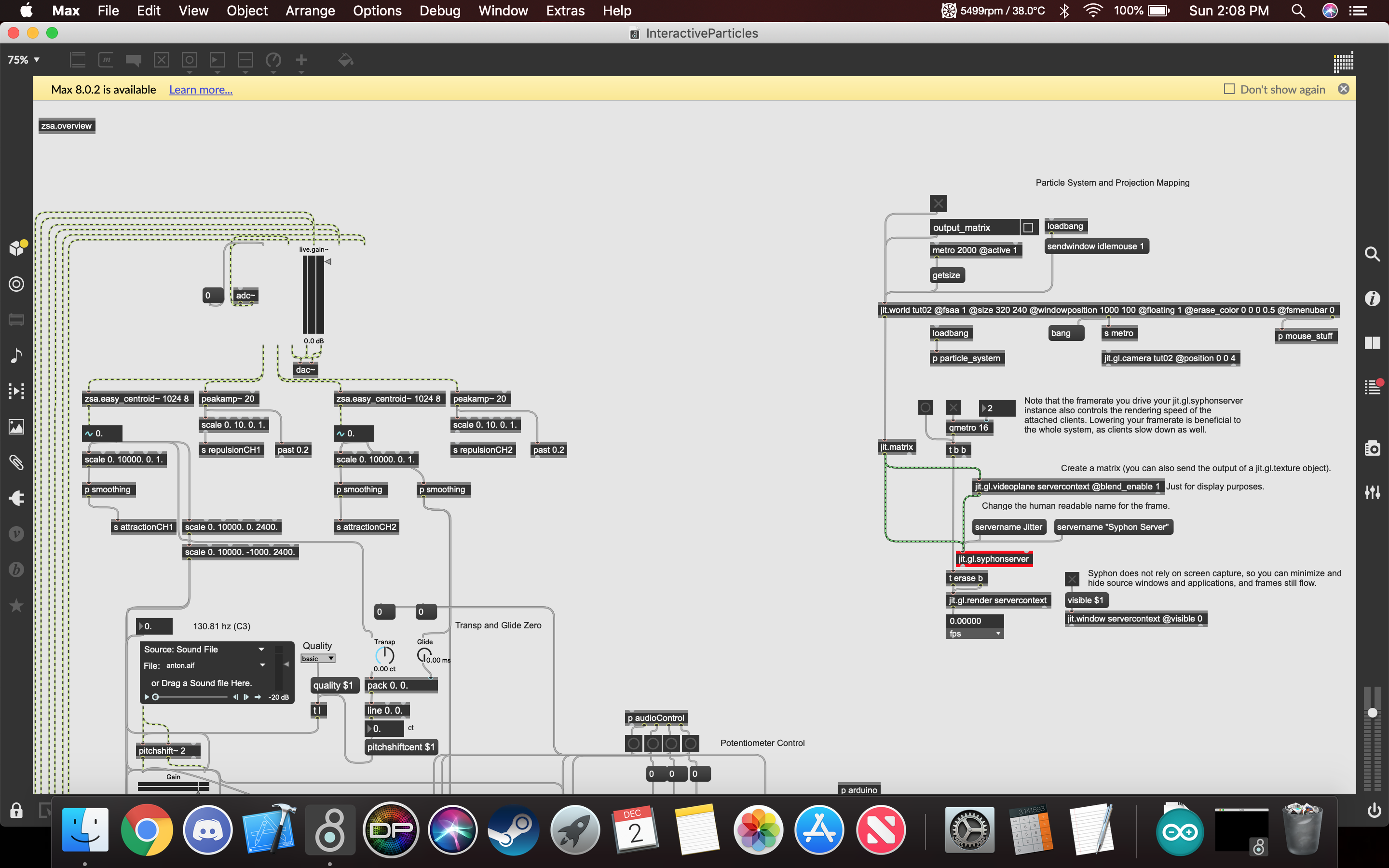Click the bang button left of qmetro toggle

pos(925,407)
